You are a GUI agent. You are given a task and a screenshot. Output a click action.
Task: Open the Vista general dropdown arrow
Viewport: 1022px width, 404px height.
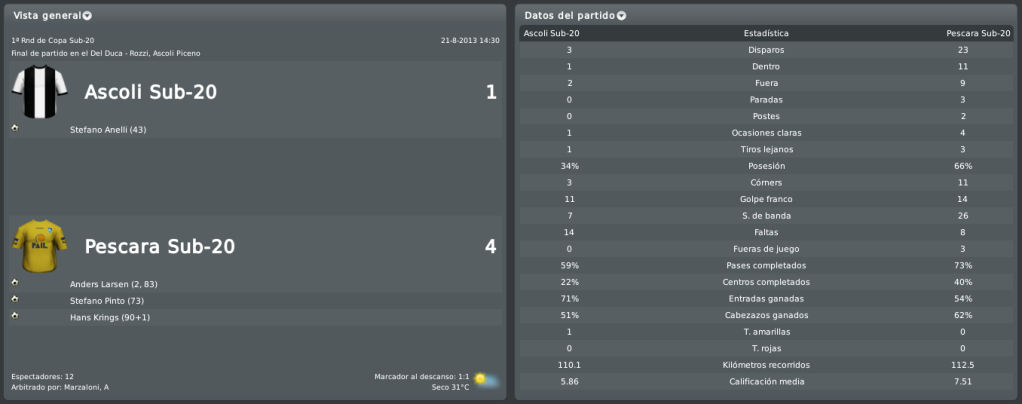87,16
